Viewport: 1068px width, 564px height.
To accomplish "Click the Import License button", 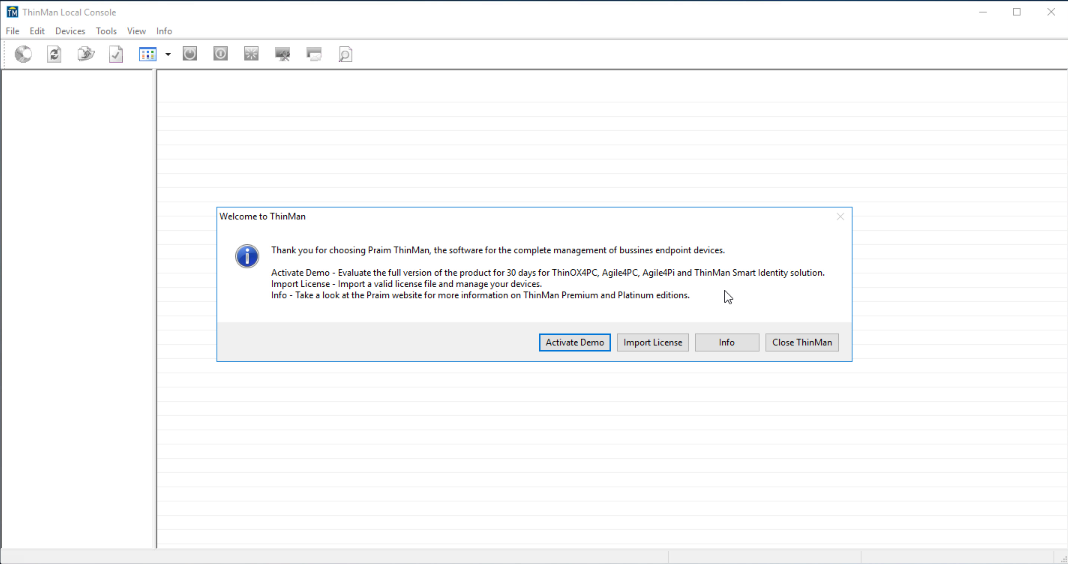I will [x=653, y=343].
